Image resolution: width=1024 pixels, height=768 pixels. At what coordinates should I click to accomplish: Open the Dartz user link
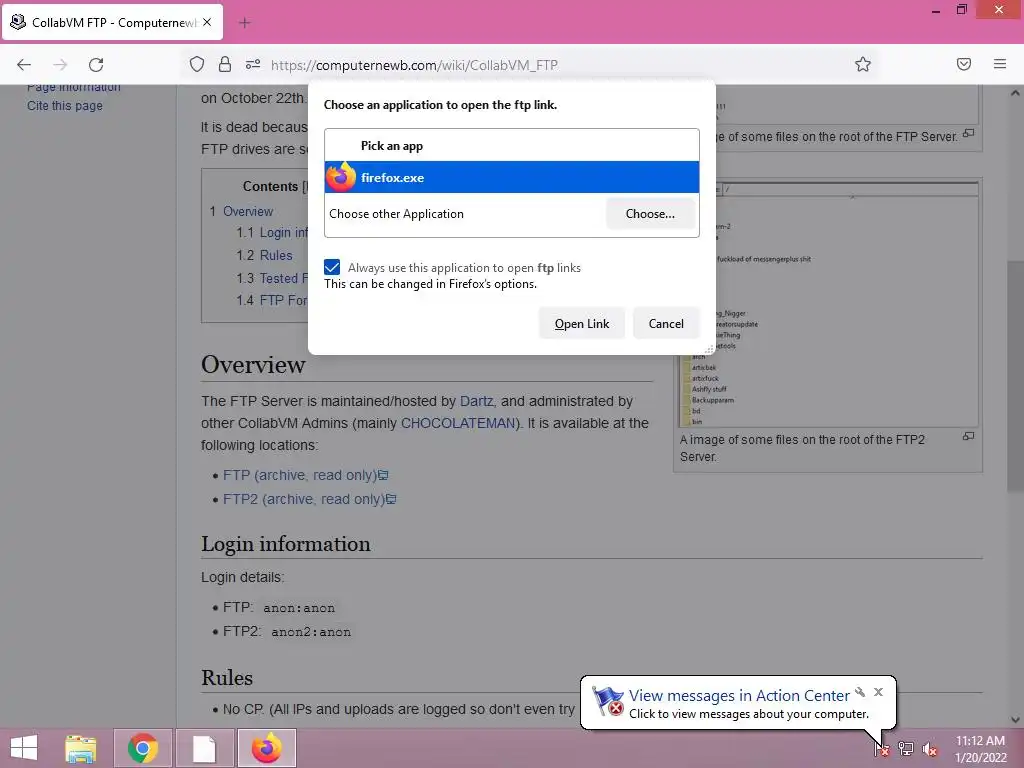click(476, 401)
